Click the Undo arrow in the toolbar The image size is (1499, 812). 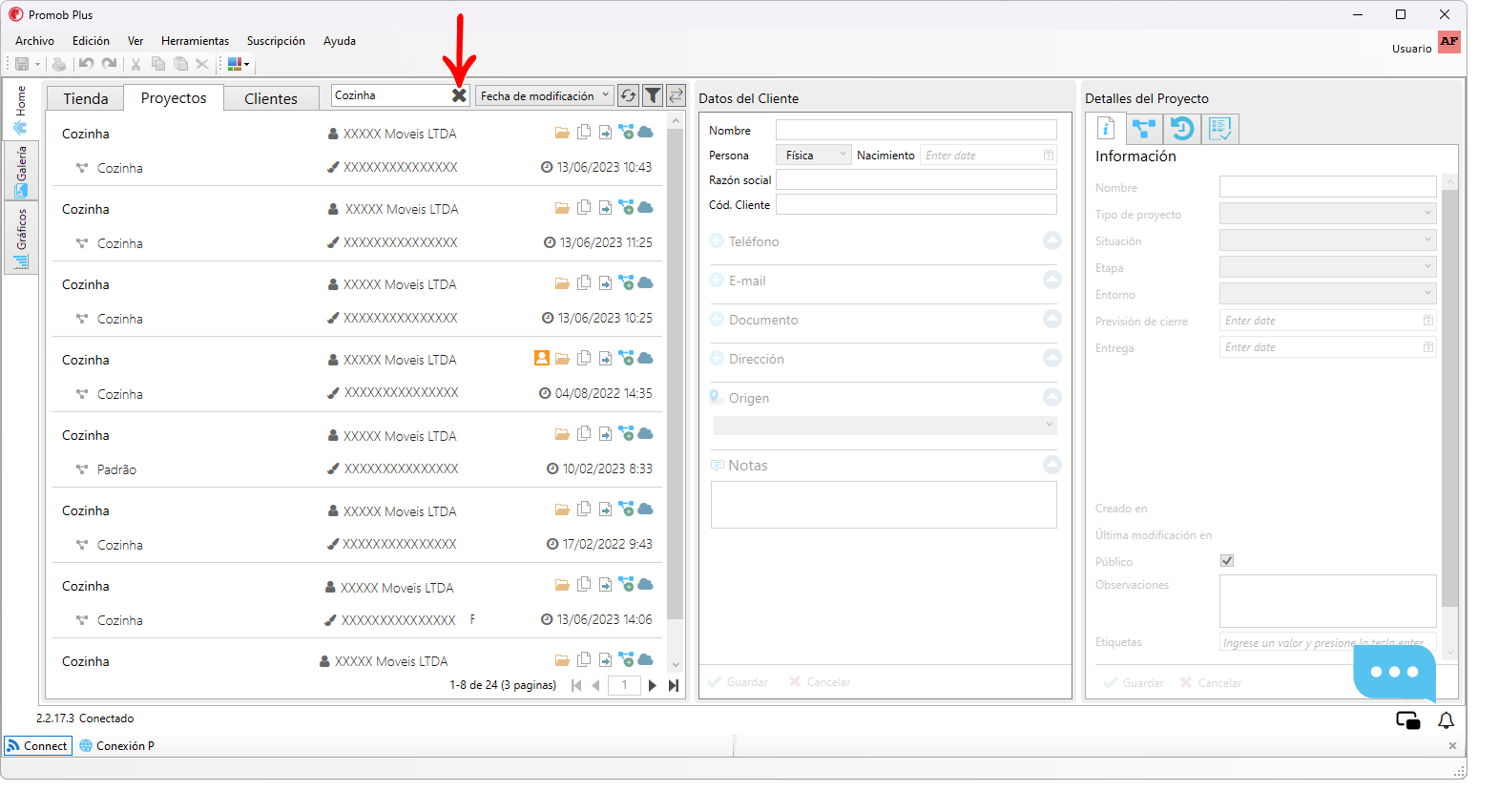point(86,64)
